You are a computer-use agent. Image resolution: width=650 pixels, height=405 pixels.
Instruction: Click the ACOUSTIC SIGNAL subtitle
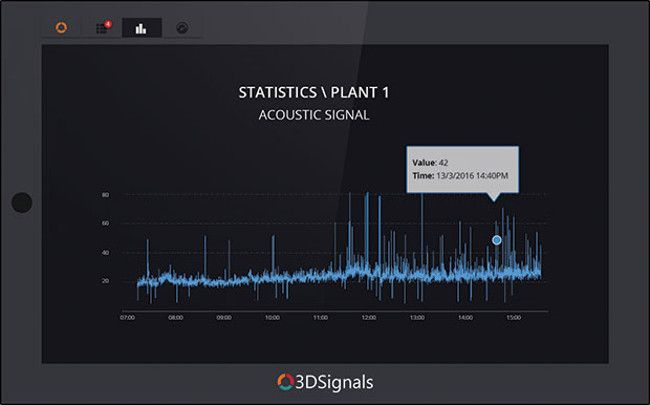[314, 116]
